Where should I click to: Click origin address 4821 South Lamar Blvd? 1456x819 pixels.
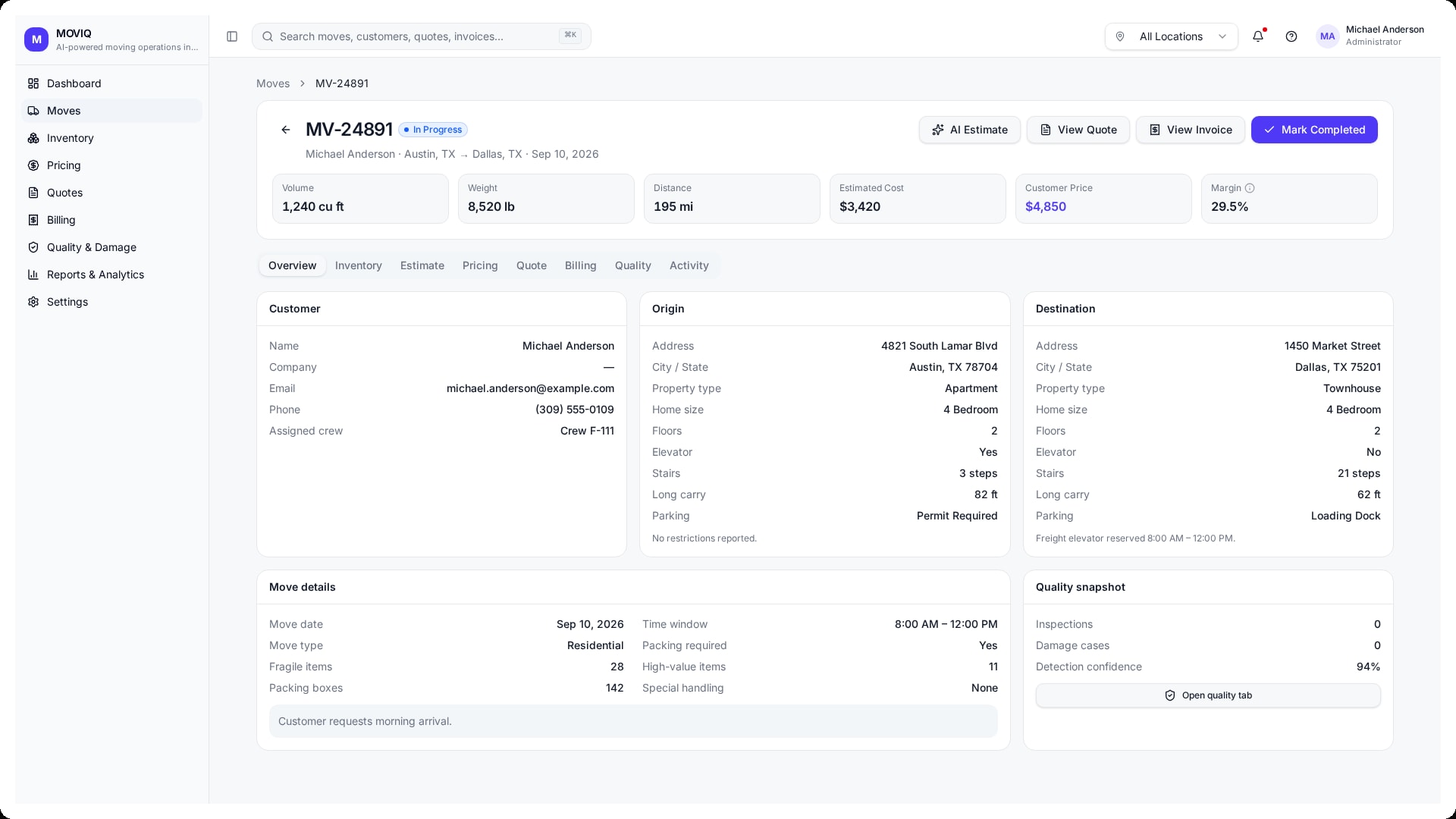tap(939, 346)
